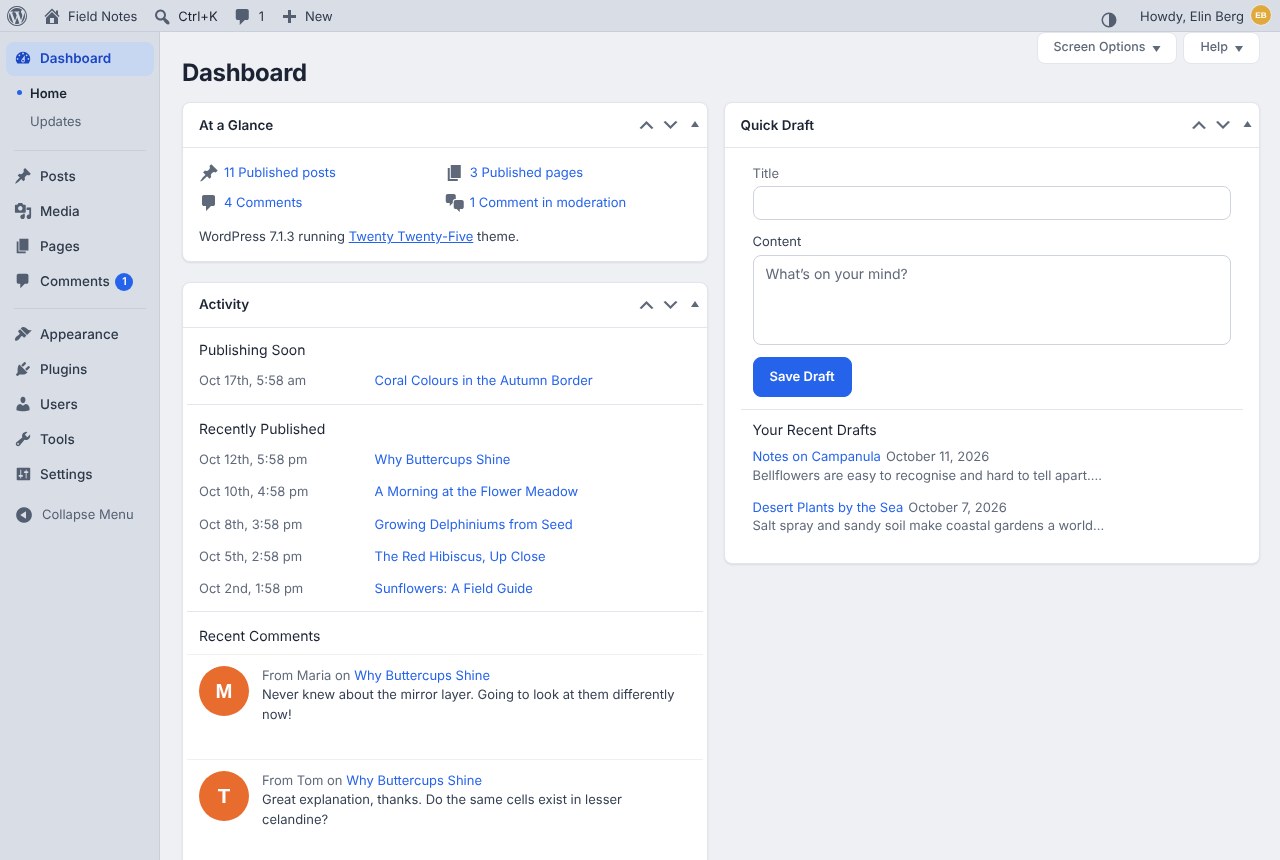The width and height of the screenshot is (1280, 860).
Task: Click Elin Berg avatar badge
Action: coord(1260,15)
